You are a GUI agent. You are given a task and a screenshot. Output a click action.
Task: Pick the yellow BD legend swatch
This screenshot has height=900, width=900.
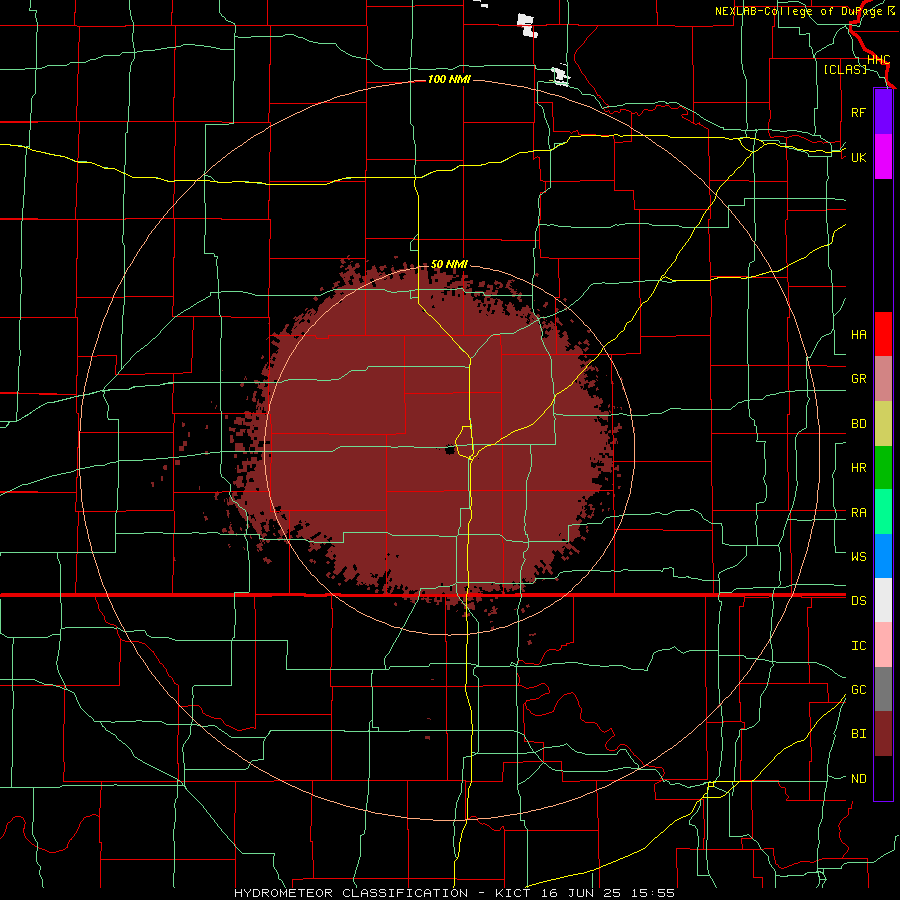[883, 424]
